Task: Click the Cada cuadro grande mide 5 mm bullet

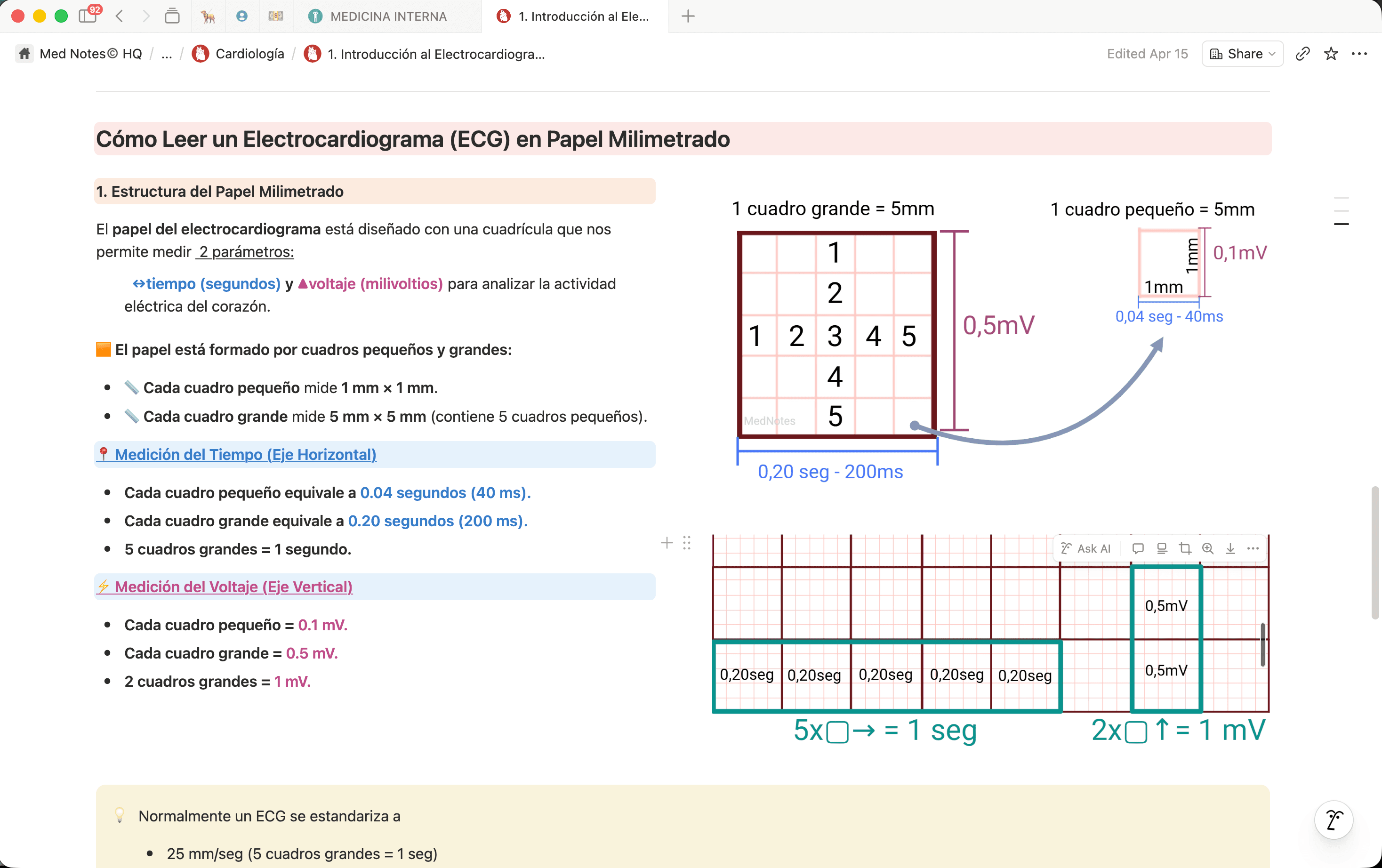Action: coord(385,416)
